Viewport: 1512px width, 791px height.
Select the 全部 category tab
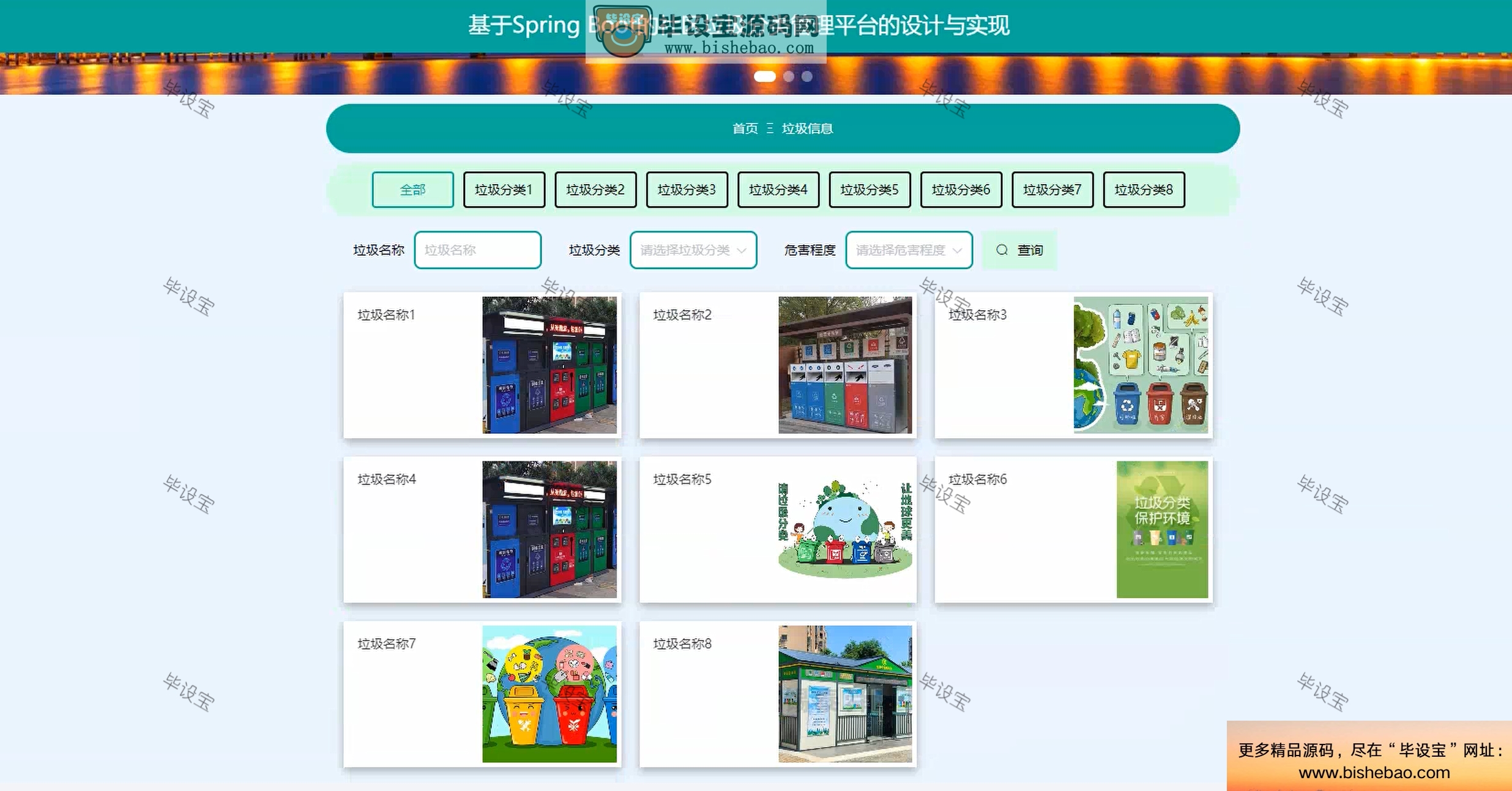412,190
